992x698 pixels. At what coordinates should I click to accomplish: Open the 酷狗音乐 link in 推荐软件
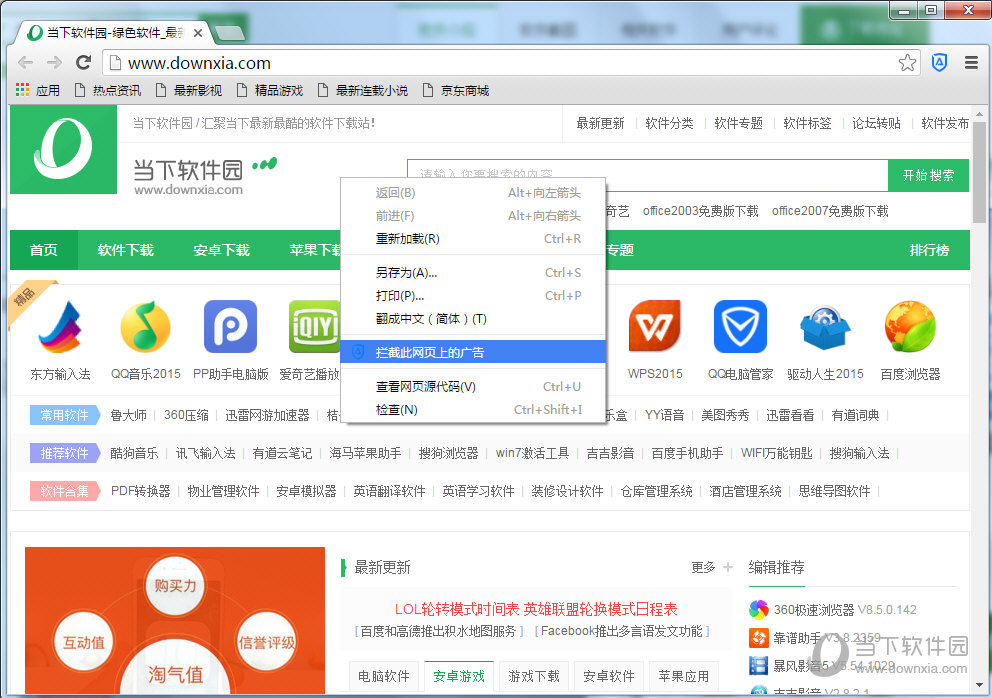tap(134, 453)
